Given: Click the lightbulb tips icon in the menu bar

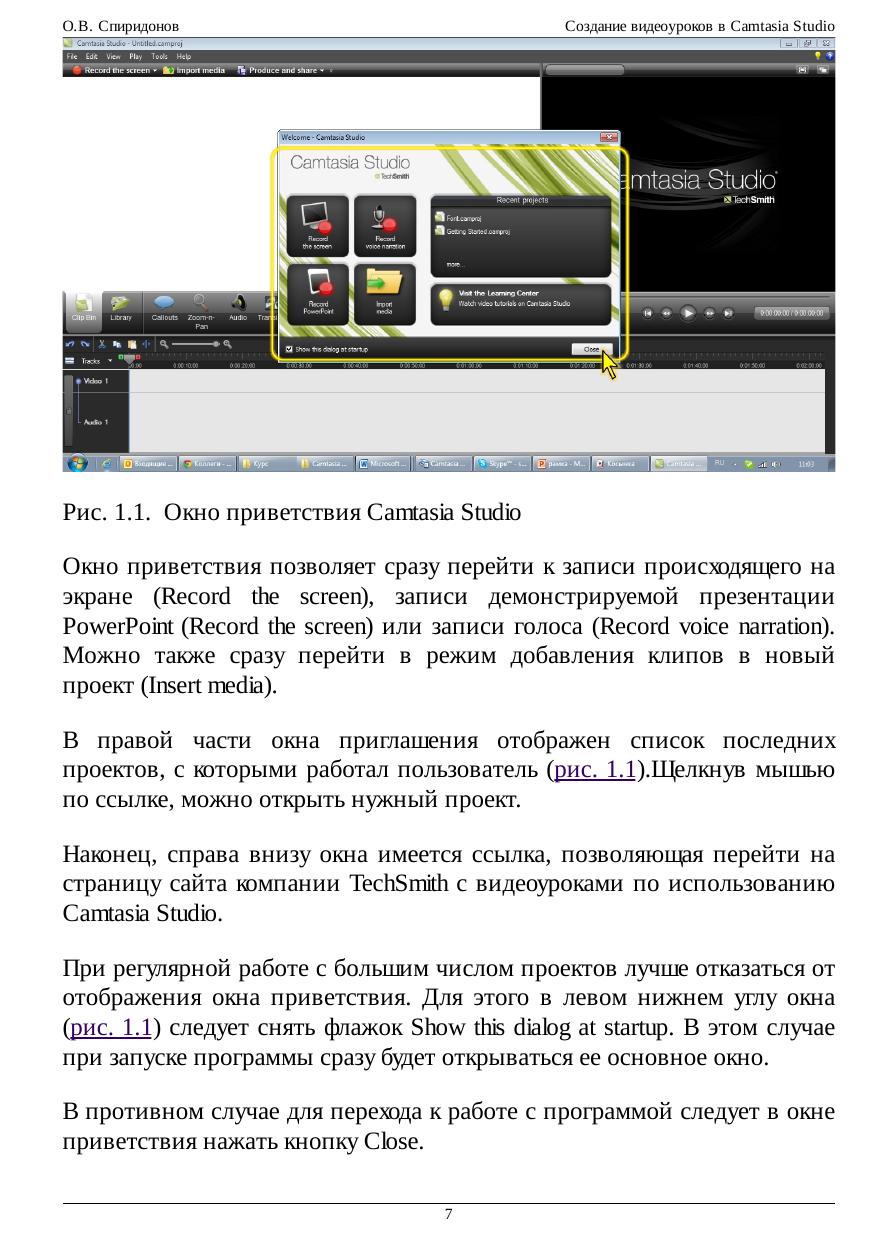Looking at the screenshot, I should (x=817, y=57).
